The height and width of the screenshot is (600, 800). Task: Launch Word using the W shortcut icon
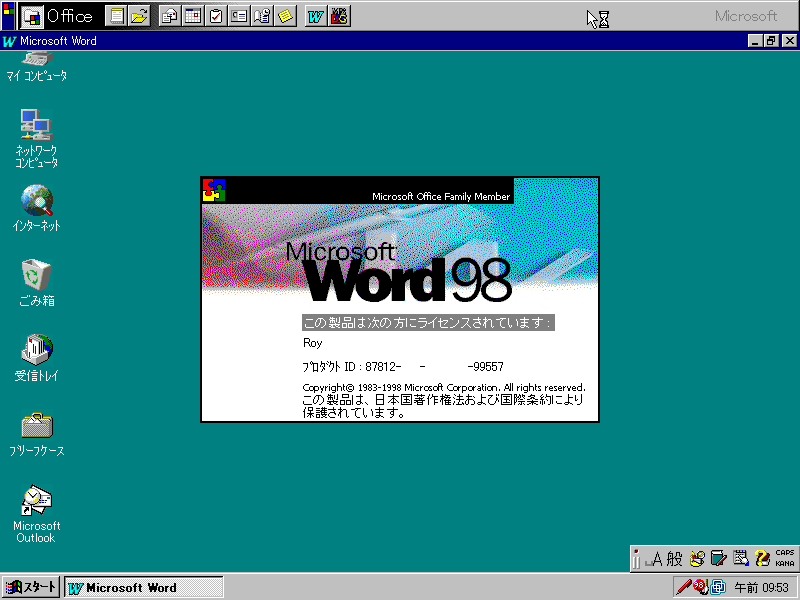pos(314,17)
